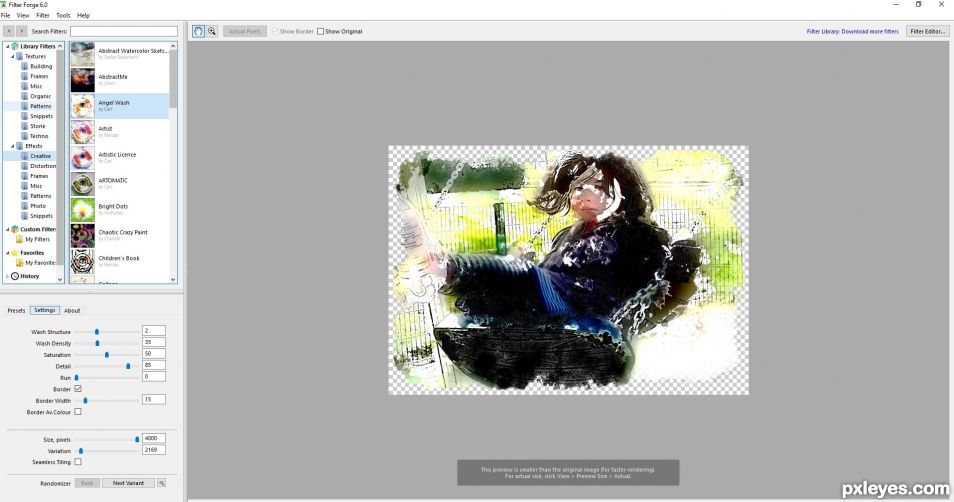Screen dimensions: 954x502
Task: Go forward with the right arrow button
Action: [22, 31]
